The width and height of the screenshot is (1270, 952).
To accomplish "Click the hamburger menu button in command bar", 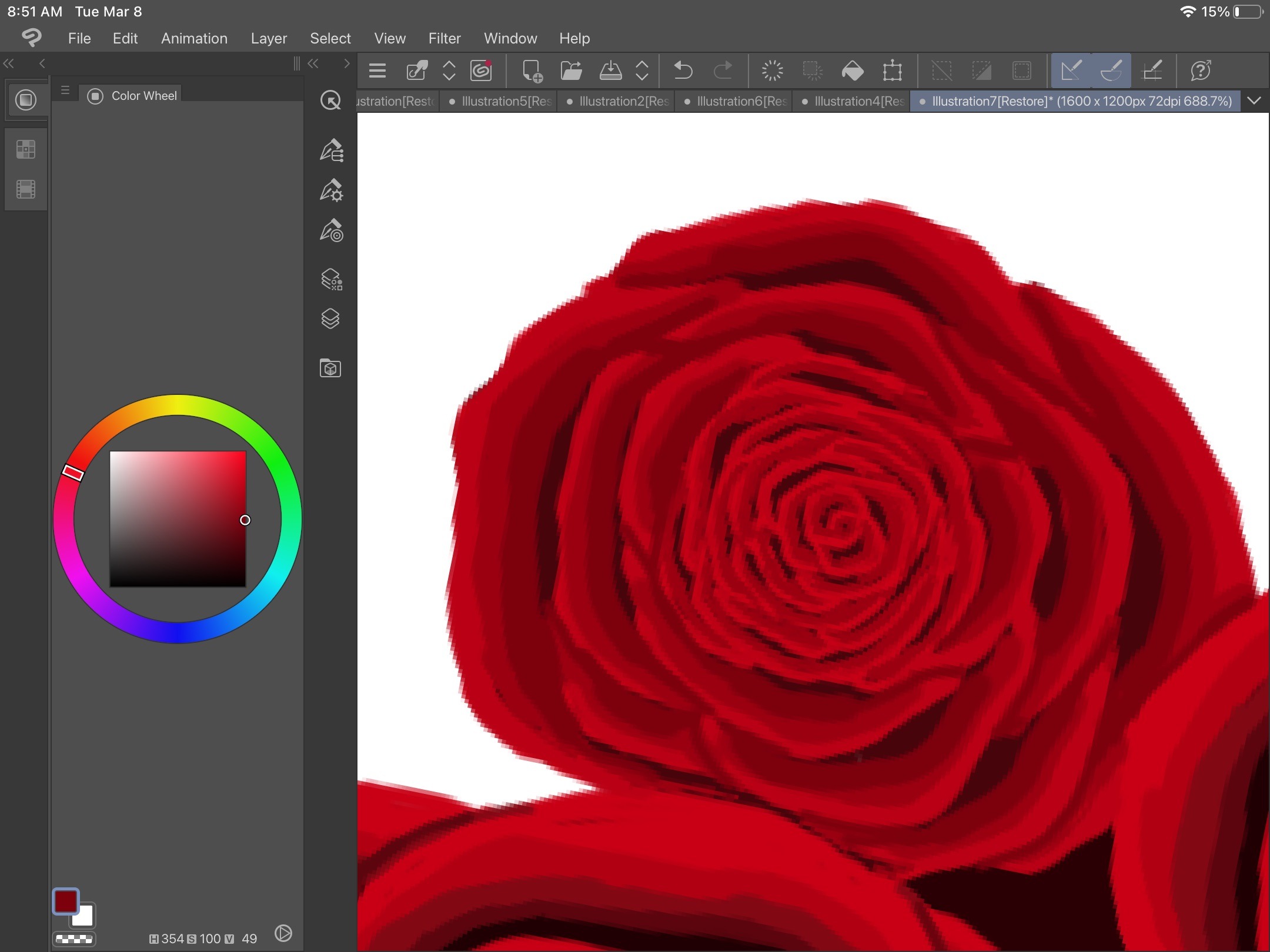I will point(377,71).
